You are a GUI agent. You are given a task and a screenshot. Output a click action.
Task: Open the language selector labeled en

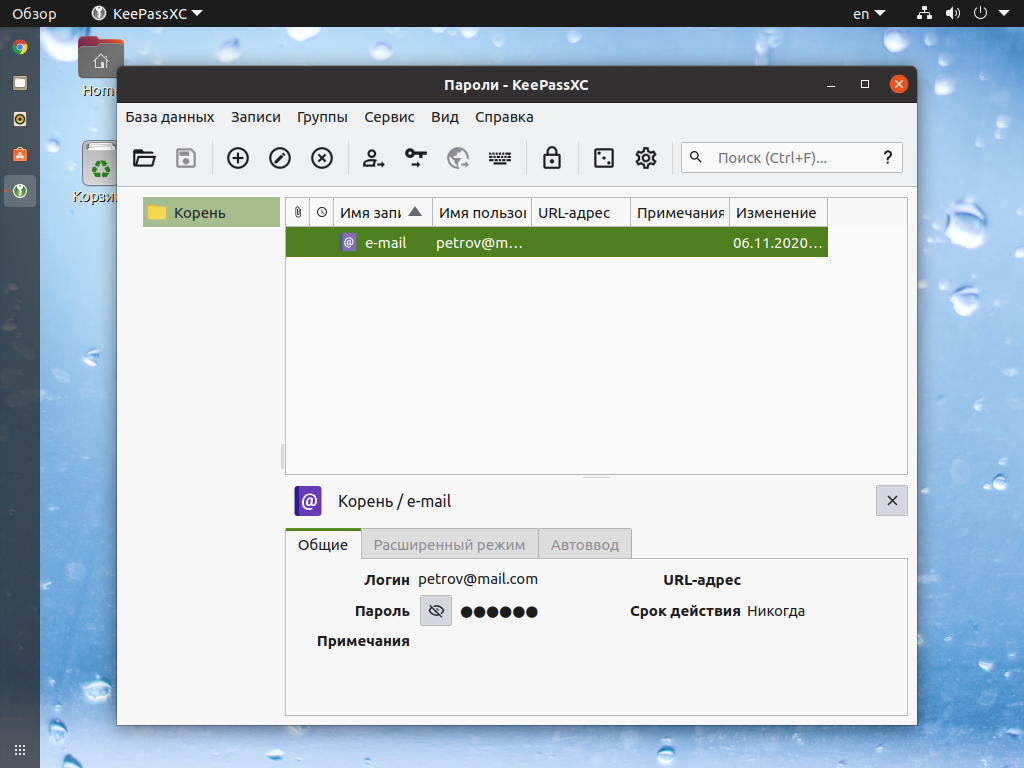coord(869,13)
